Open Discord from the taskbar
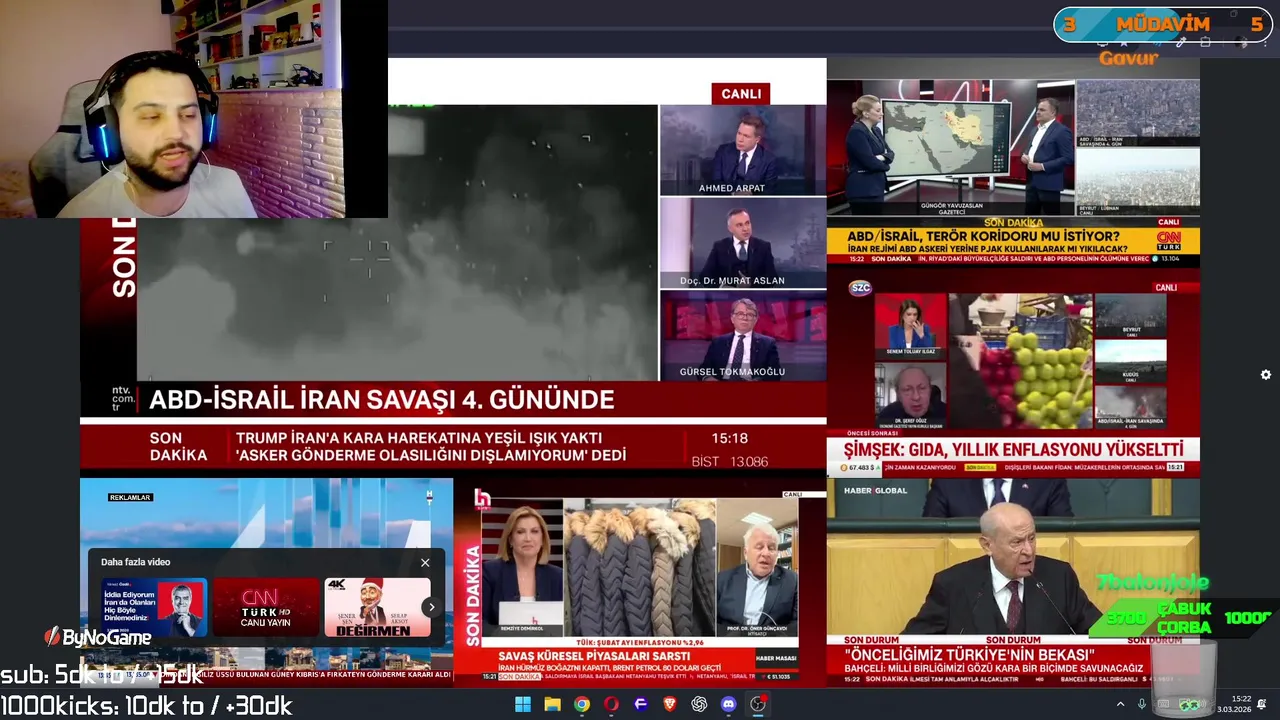Screen dimensions: 1280x720 [x=729, y=704]
